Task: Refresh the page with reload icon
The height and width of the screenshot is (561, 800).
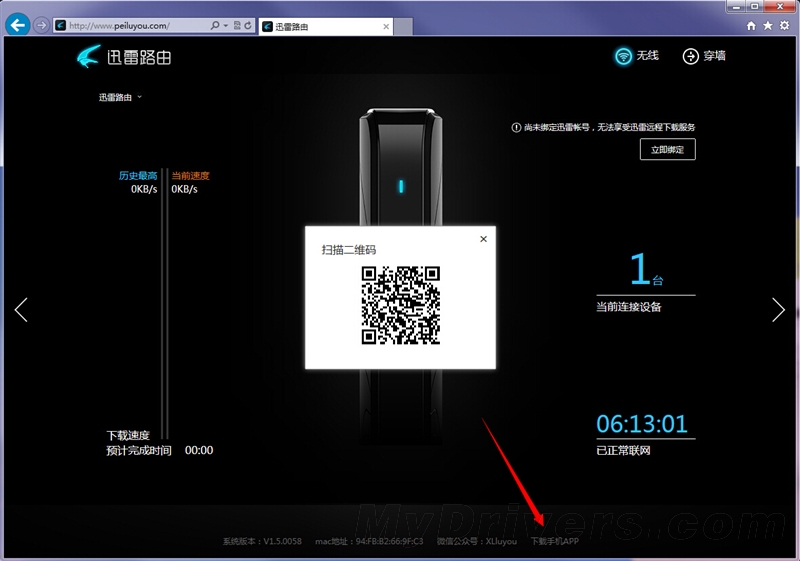Action: 248,25
